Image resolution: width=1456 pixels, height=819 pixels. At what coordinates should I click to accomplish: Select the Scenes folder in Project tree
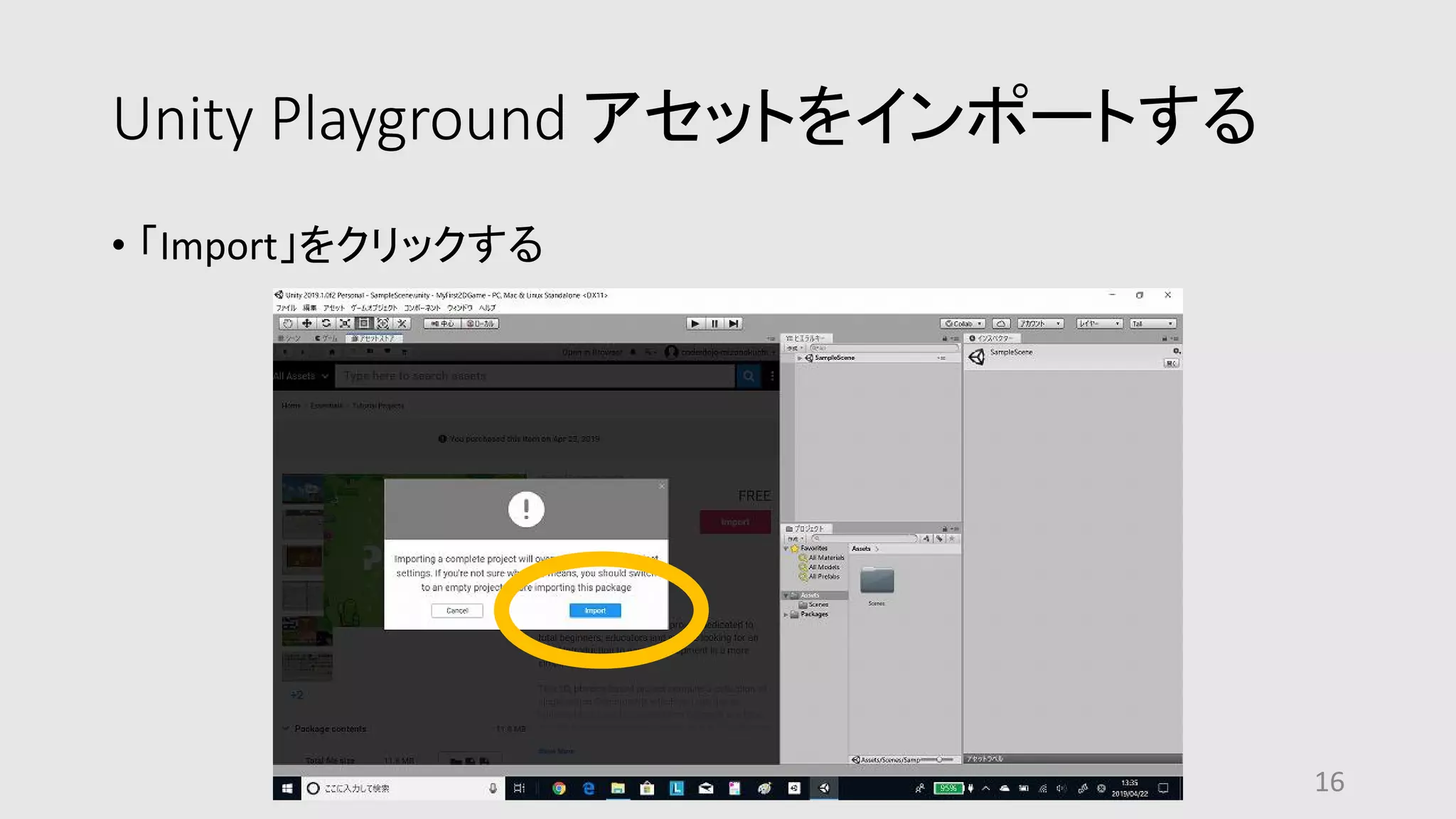tap(814, 604)
